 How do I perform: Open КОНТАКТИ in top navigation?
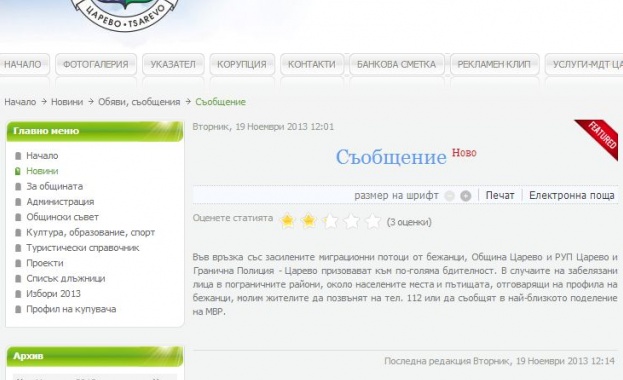pyautogui.click(x=312, y=64)
